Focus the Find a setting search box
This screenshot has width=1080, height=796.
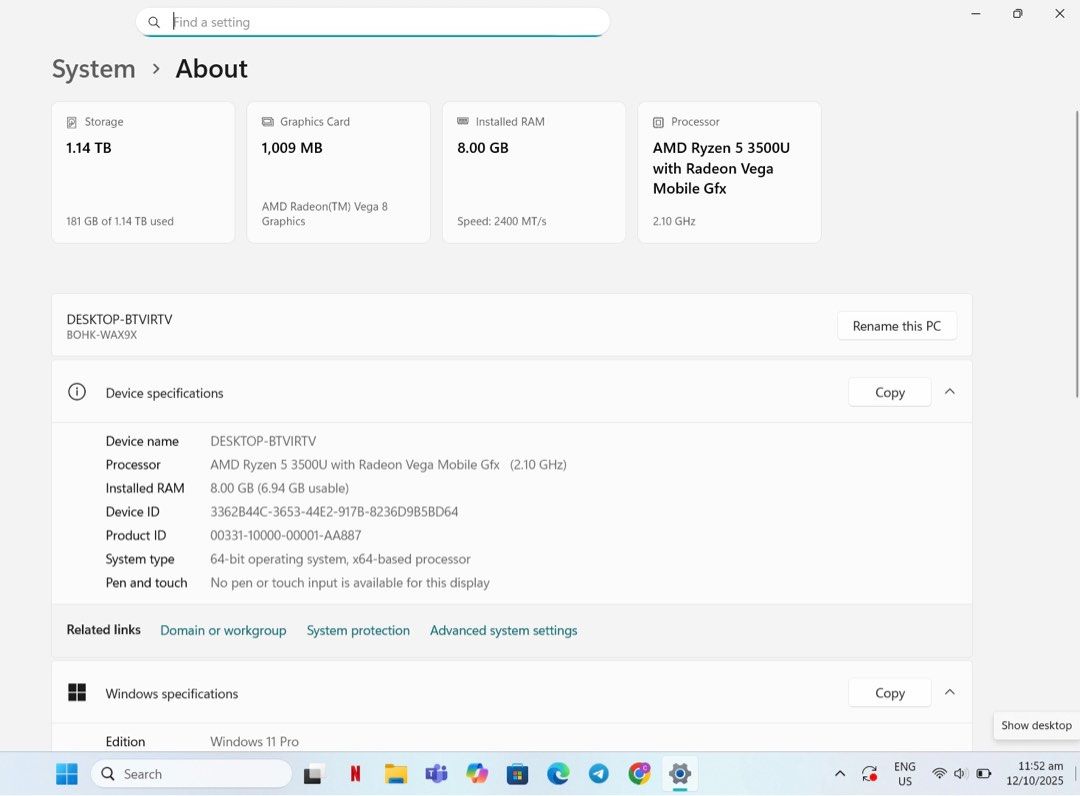pyautogui.click(x=373, y=22)
